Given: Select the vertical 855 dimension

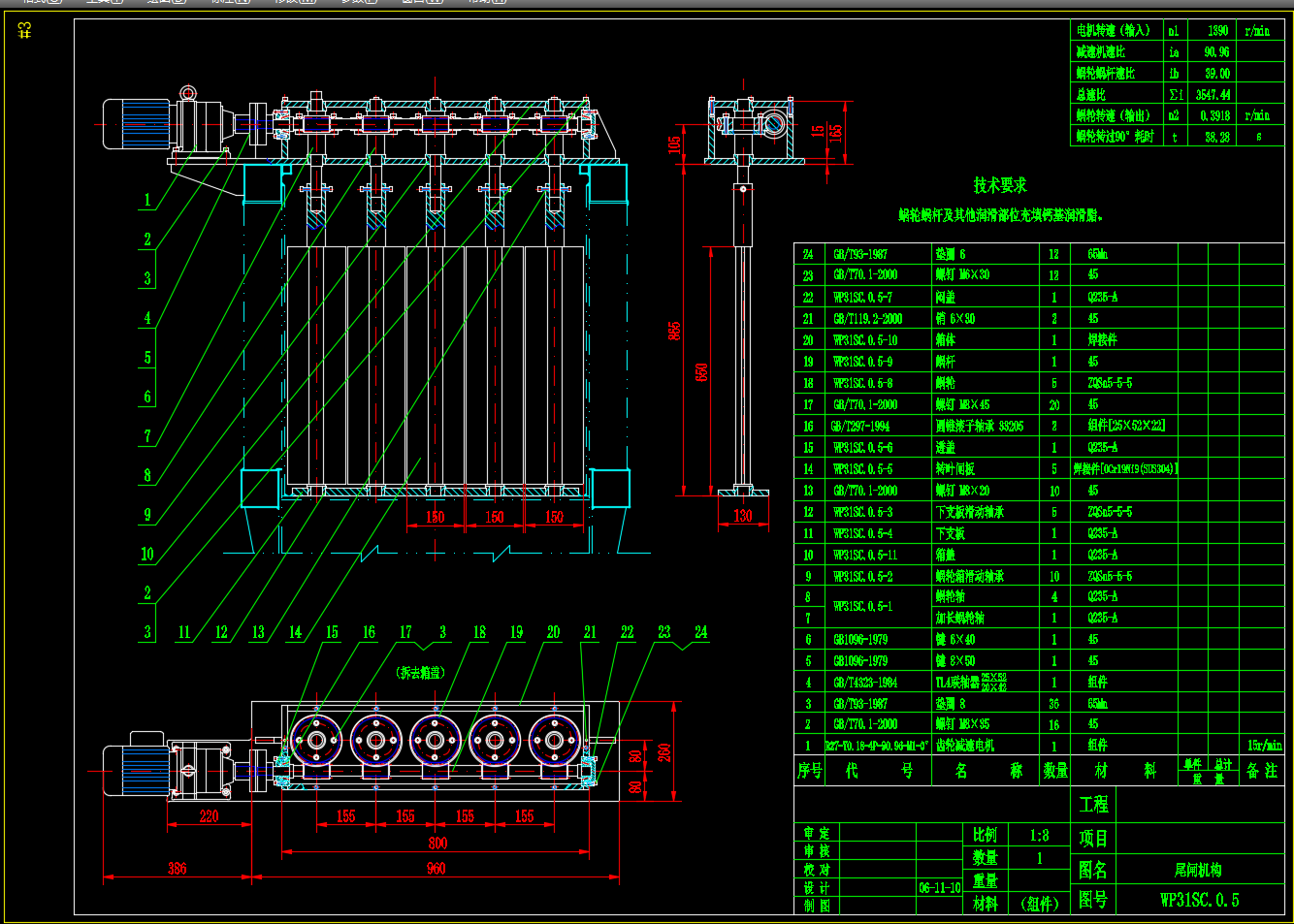Looking at the screenshot, I should (x=675, y=331).
